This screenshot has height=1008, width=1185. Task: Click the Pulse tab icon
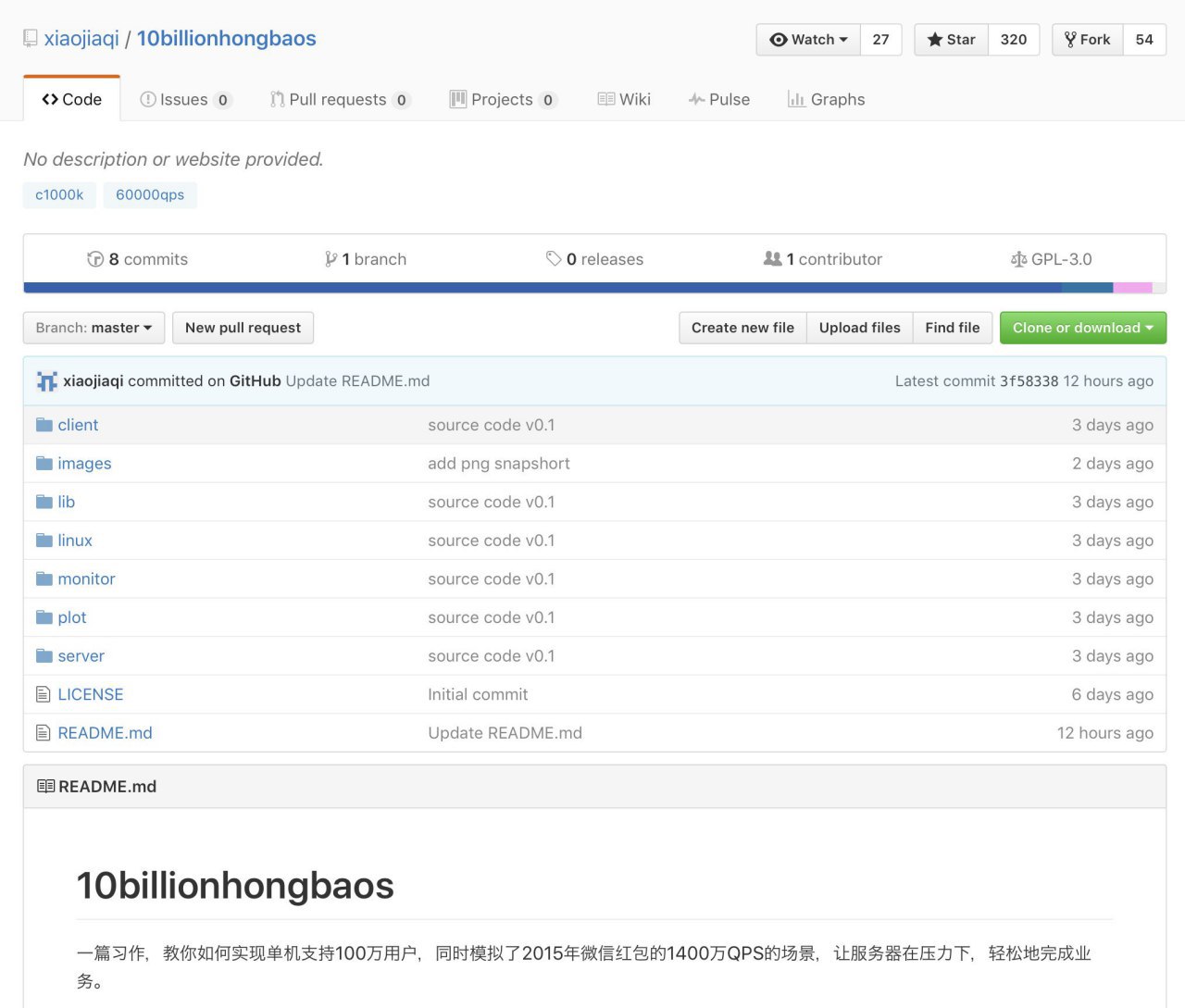[696, 99]
